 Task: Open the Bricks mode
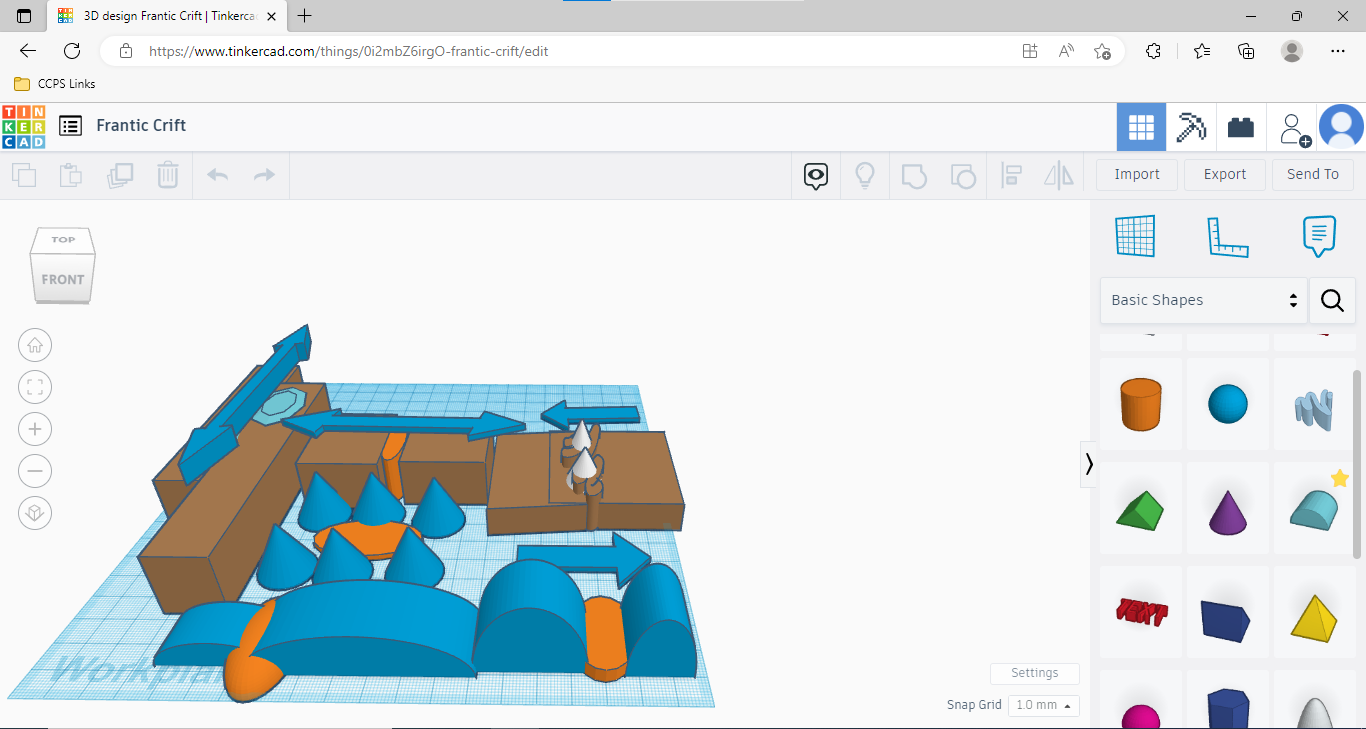click(x=1241, y=127)
